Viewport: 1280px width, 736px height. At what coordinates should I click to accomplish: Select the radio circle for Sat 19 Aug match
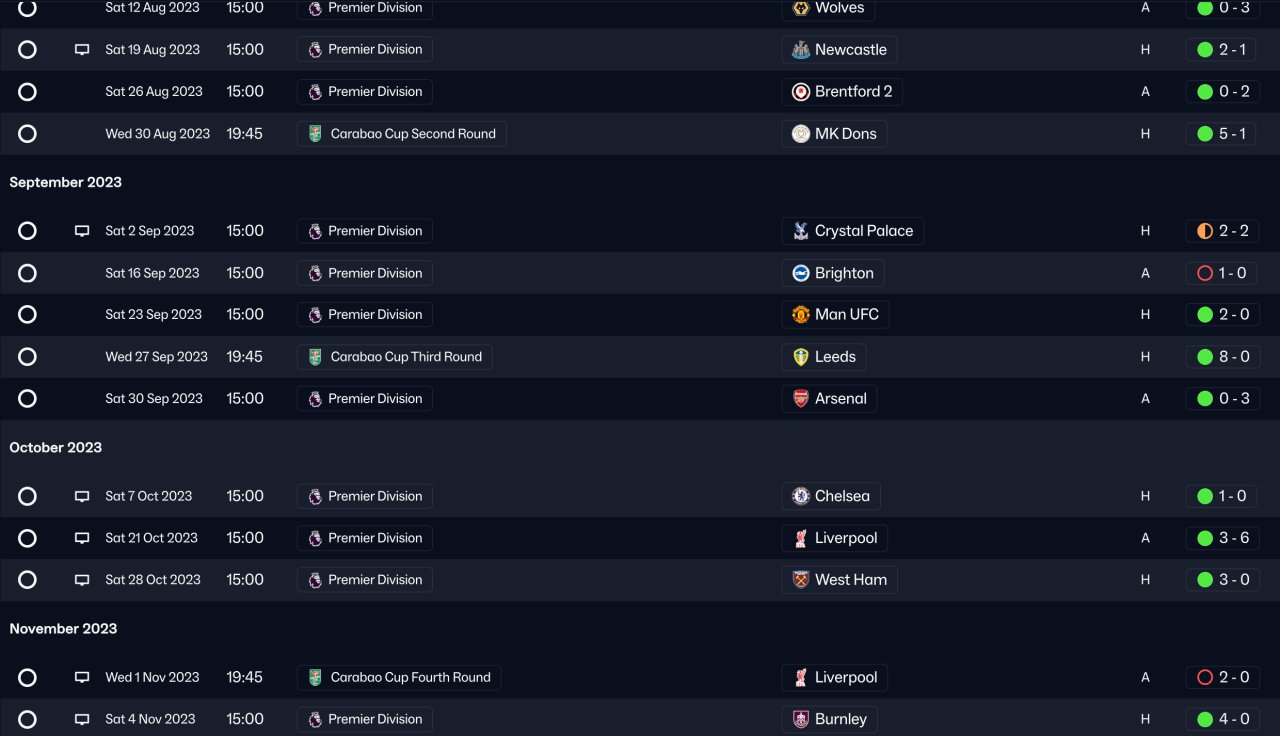coord(27,50)
